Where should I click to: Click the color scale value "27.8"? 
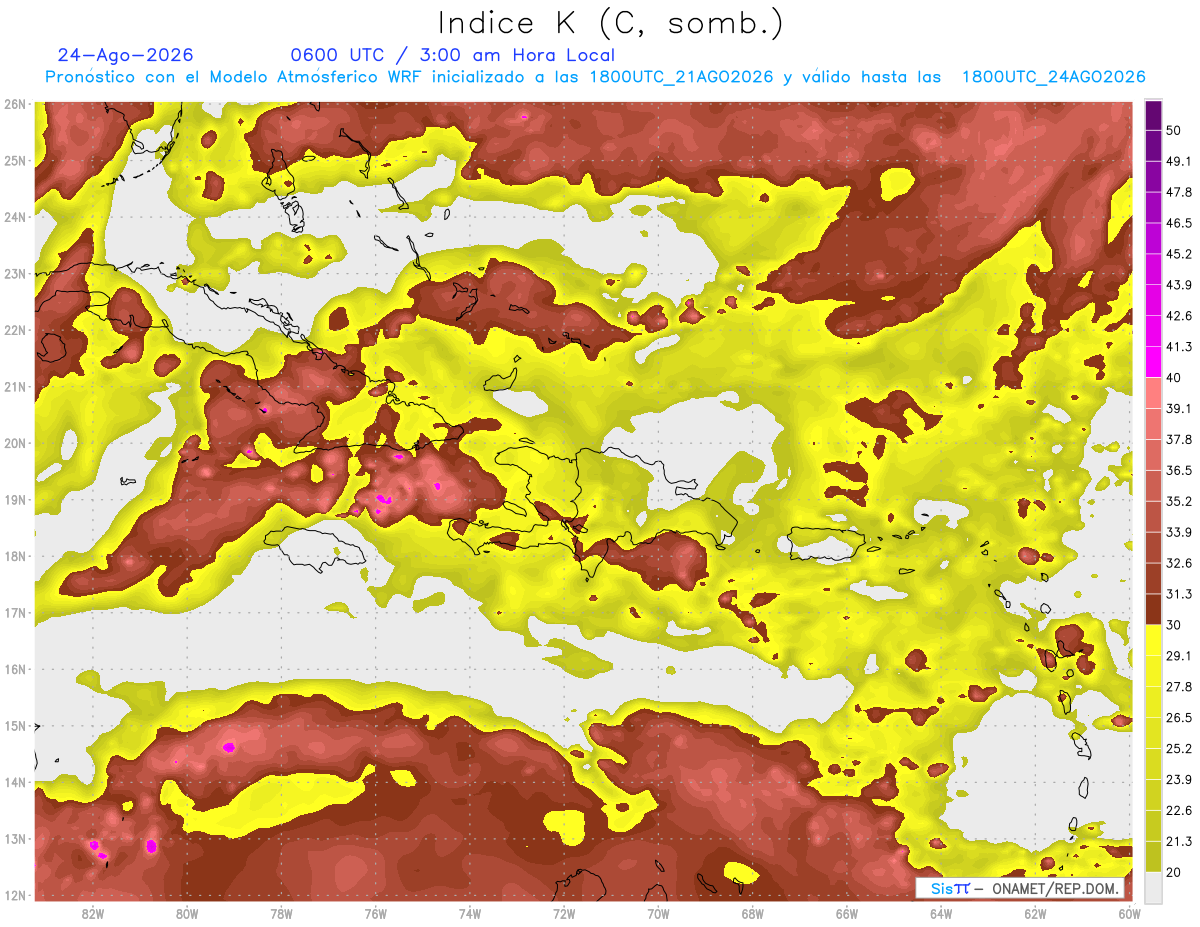click(x=1179, y=686)
